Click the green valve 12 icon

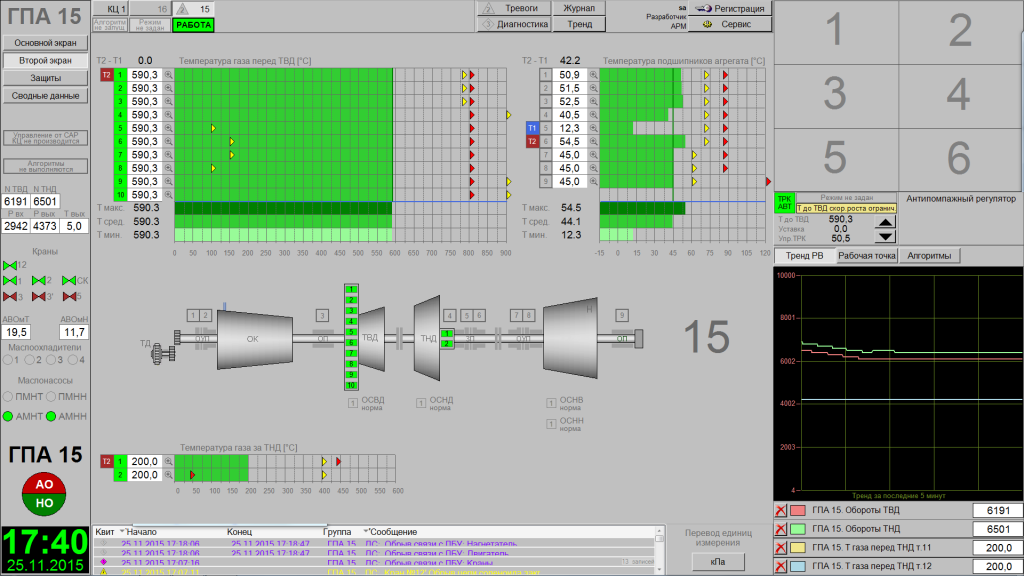(11, 265)
